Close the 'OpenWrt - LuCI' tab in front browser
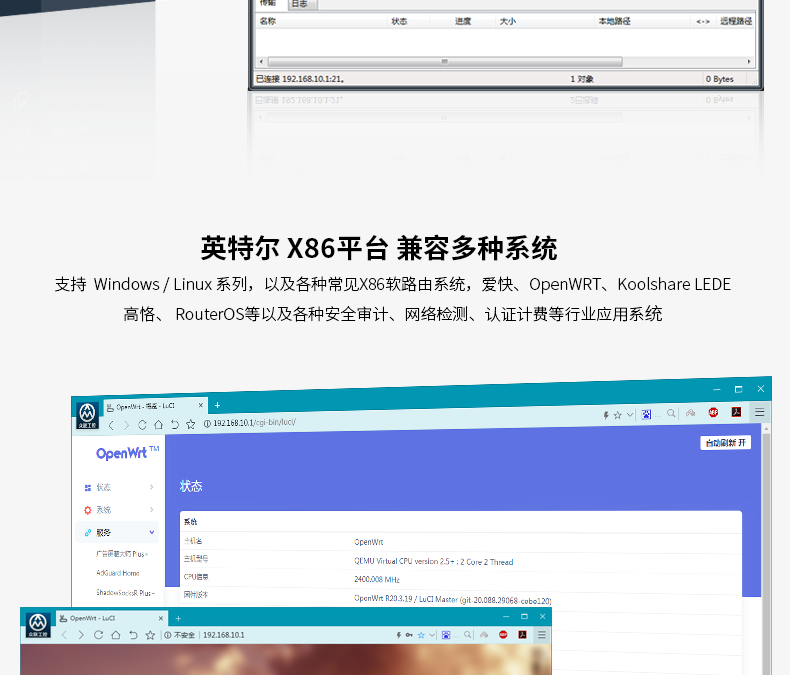Screen dimensions: 790x675 [161, 618]
